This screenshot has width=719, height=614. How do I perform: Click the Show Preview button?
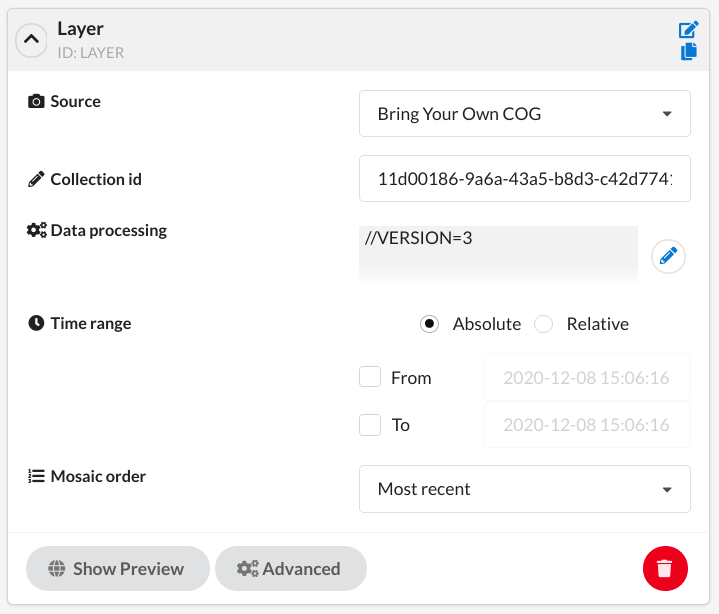click(118, 569)
